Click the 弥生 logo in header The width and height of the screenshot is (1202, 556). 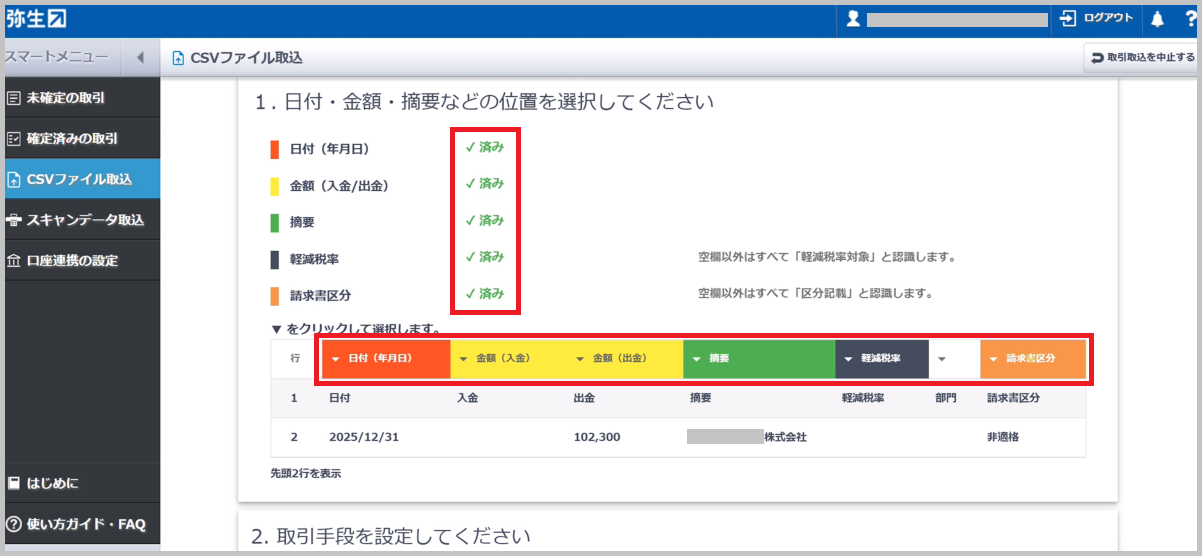pyautogui.click(x=36, y=18)
